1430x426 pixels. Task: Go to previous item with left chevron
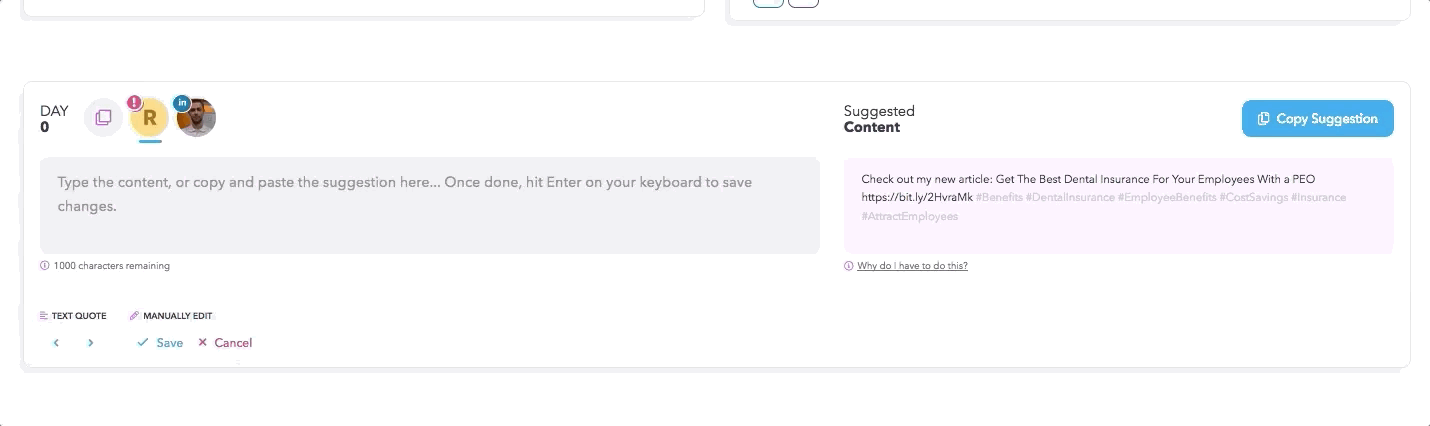tap(56, 343)
